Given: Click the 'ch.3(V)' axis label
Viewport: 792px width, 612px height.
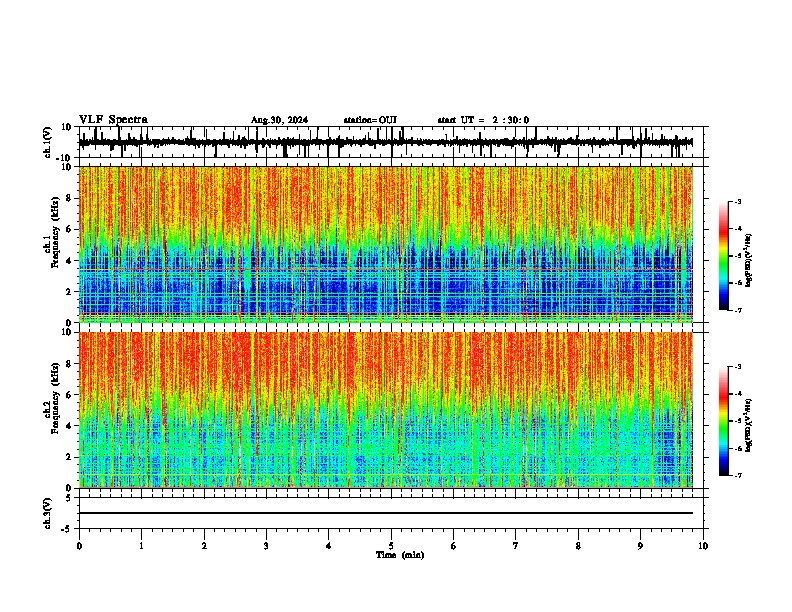Looking at the screenshot, I should click(48, 514).
